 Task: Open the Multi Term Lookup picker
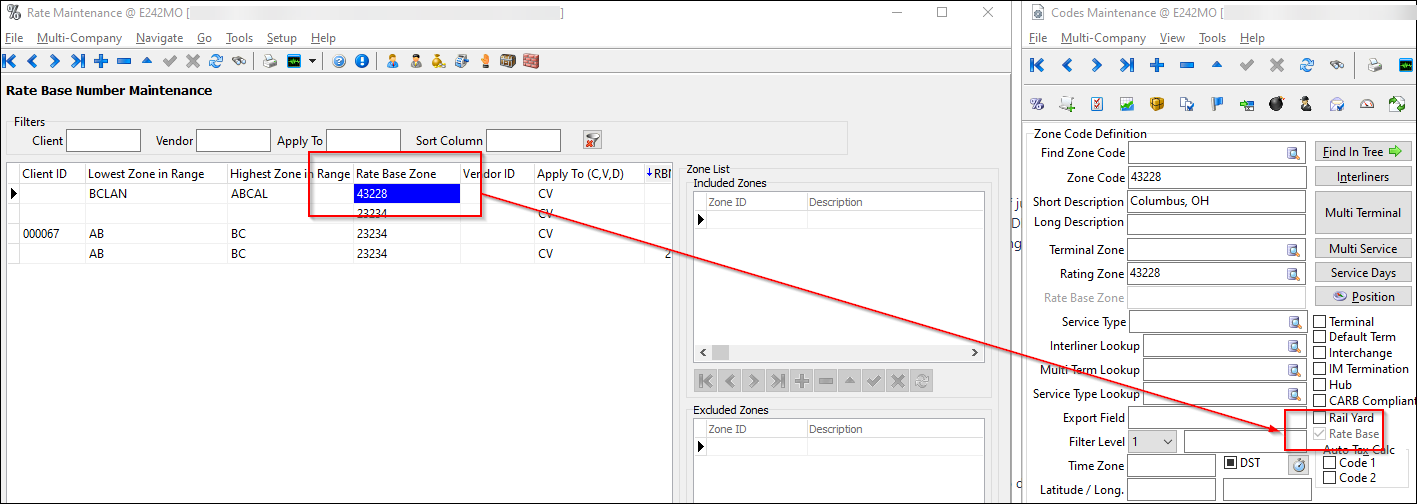[x=1294, y=370]
